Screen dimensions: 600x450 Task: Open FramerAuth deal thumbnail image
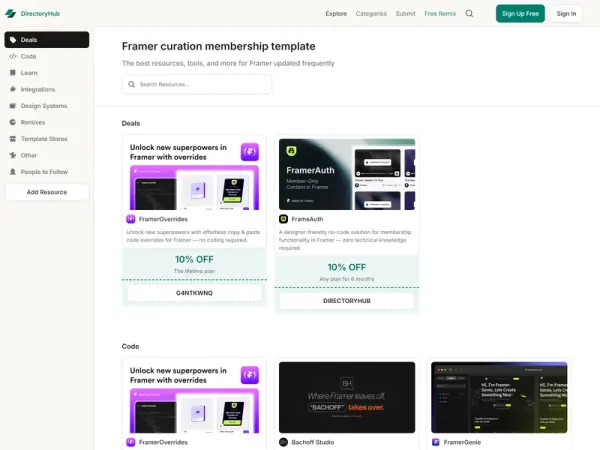[x=347, y=174]
